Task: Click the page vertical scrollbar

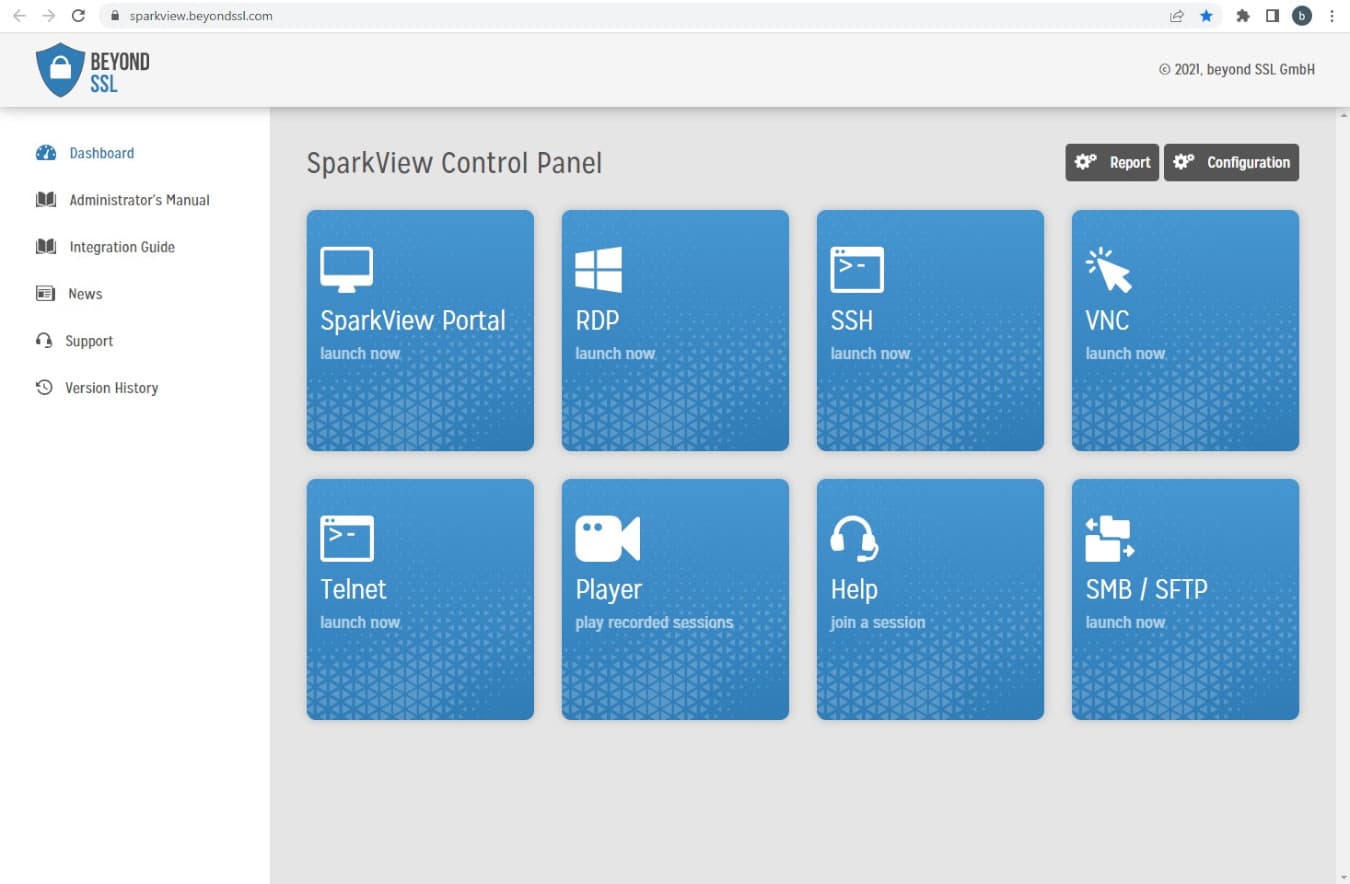Action: (x=1342, y=495)
